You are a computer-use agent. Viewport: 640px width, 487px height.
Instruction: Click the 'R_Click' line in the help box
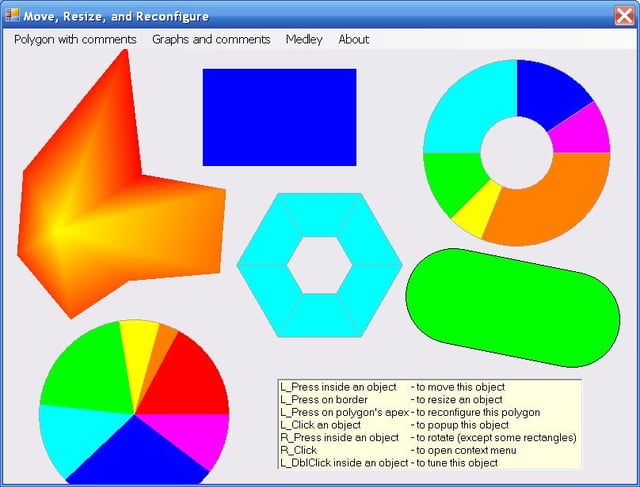(x=299, y=450)
